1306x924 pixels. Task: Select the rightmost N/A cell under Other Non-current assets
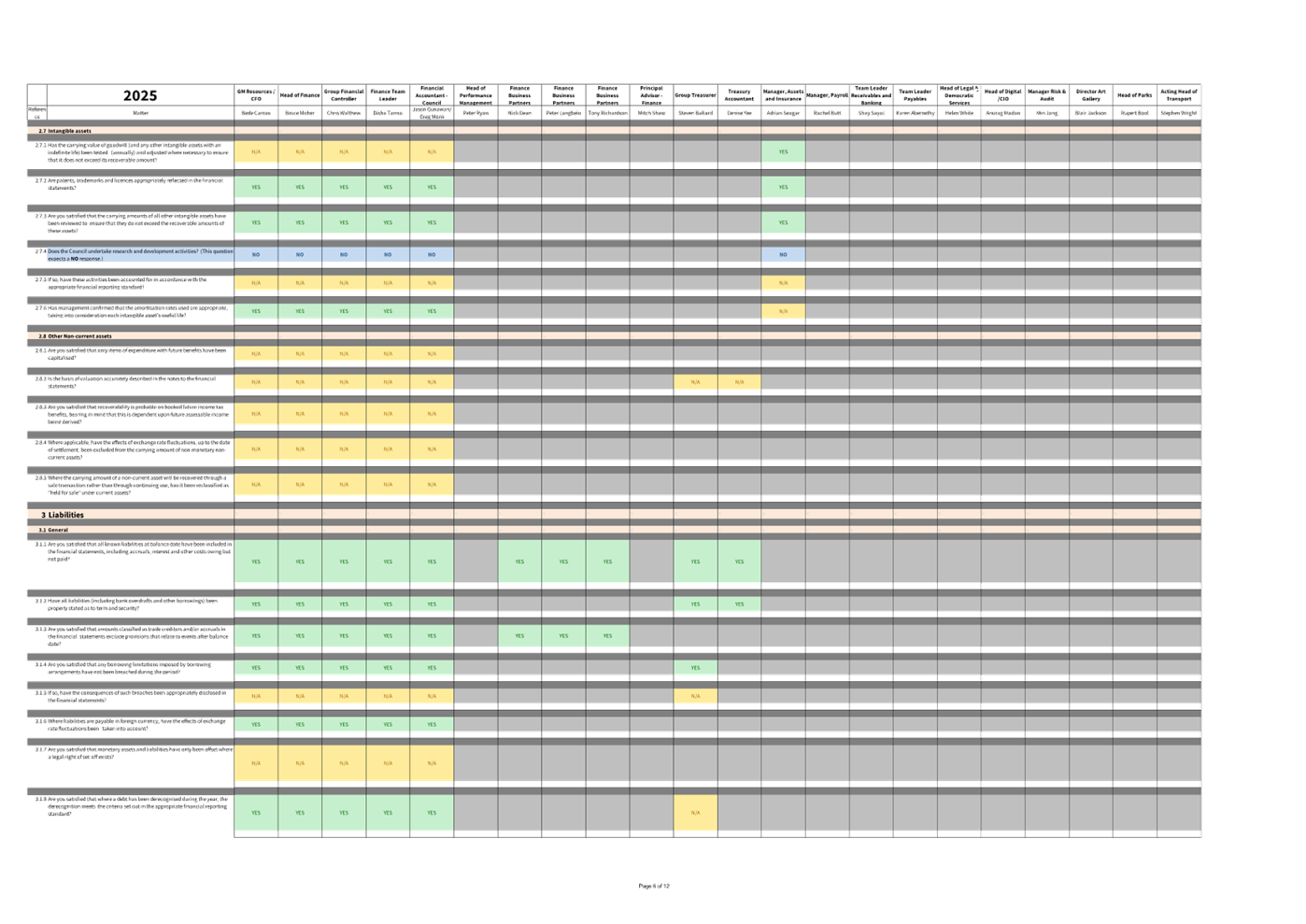pyautogui.click(x=739, y=382)
